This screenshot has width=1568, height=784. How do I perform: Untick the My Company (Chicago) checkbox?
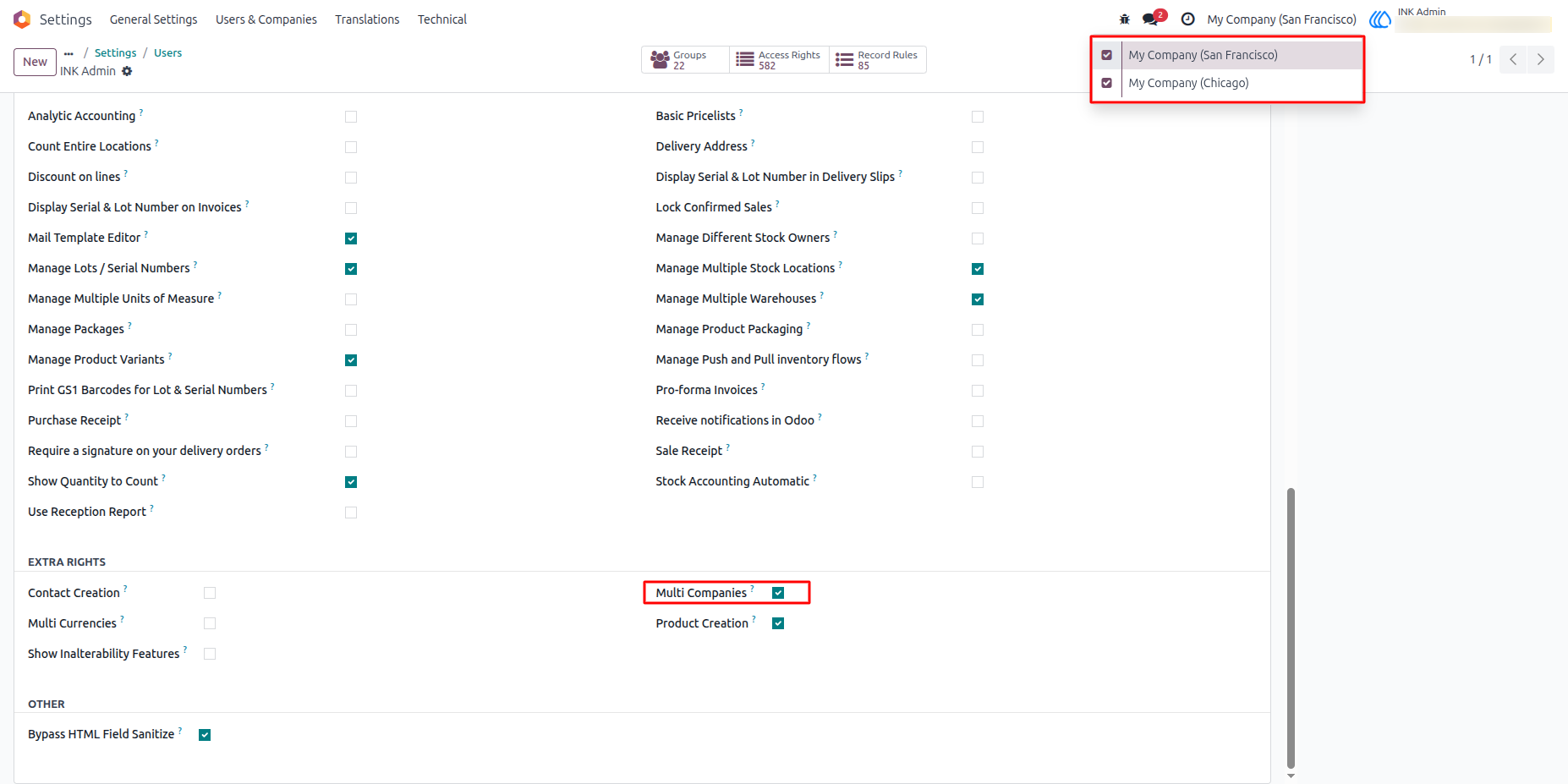coord(1106,83)
